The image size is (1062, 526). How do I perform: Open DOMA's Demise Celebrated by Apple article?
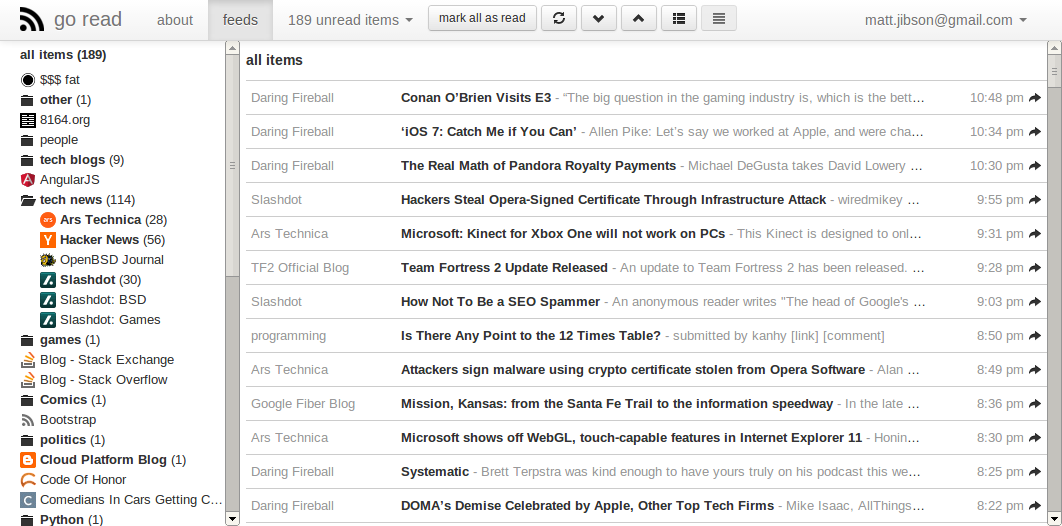[587, 505]
